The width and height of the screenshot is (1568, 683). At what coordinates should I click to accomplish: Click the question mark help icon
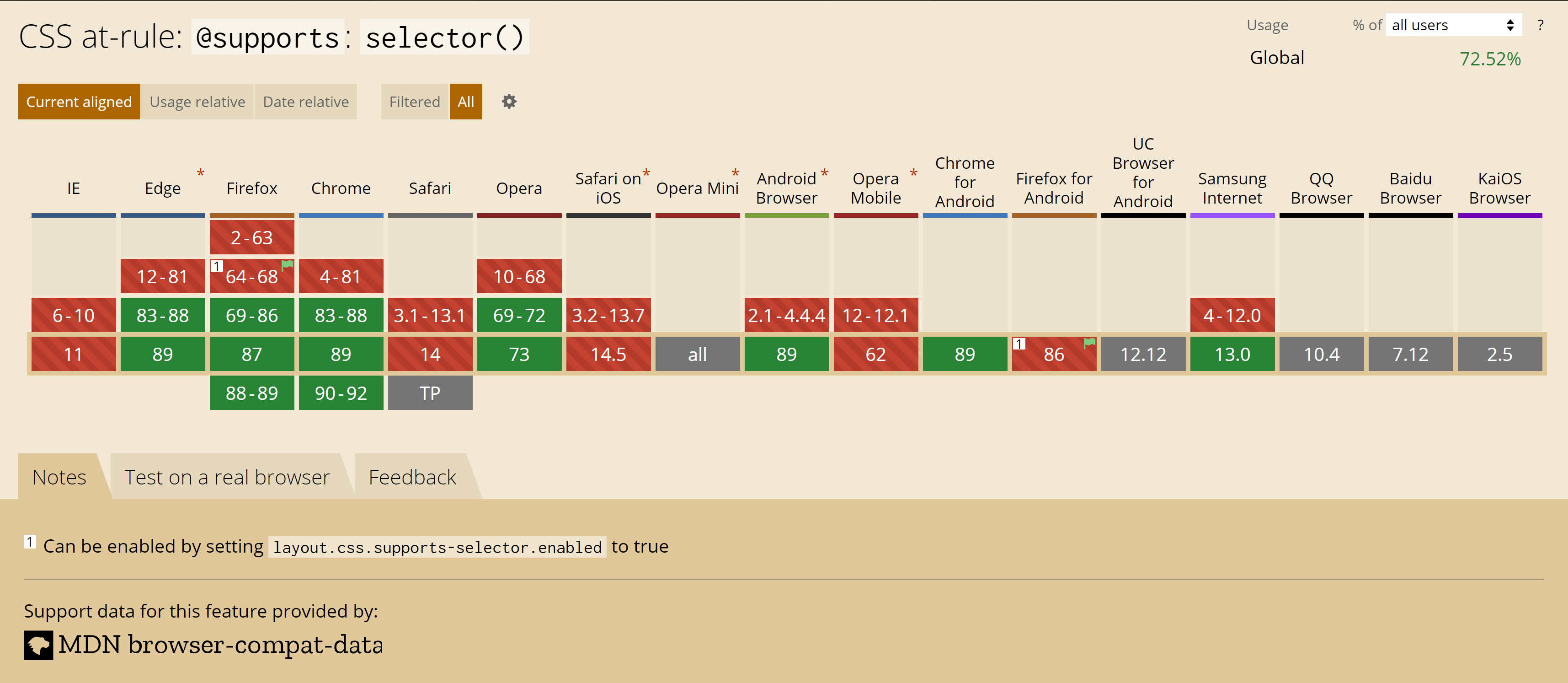(1540, 26)
